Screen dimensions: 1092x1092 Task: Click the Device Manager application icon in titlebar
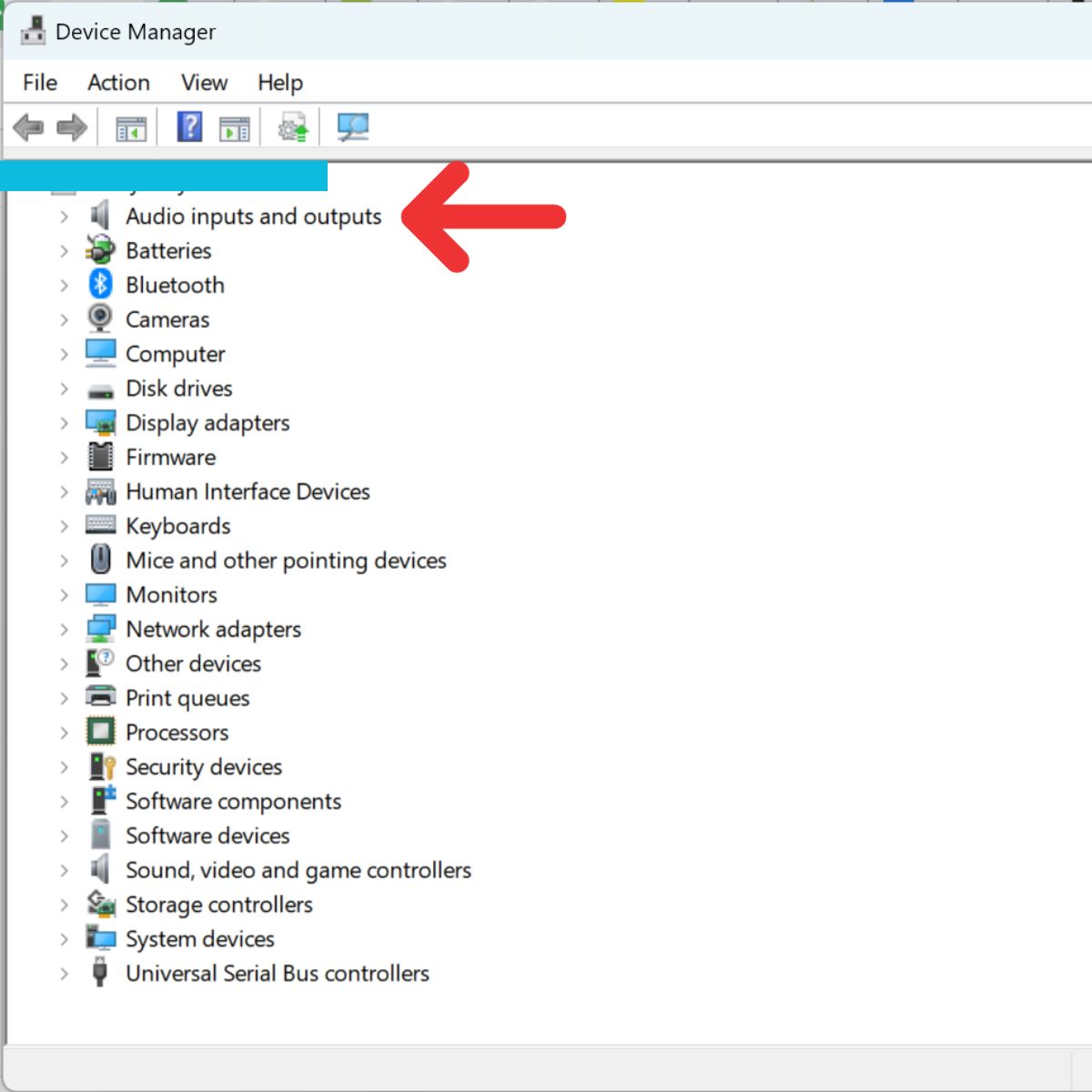tap(32, 30)
